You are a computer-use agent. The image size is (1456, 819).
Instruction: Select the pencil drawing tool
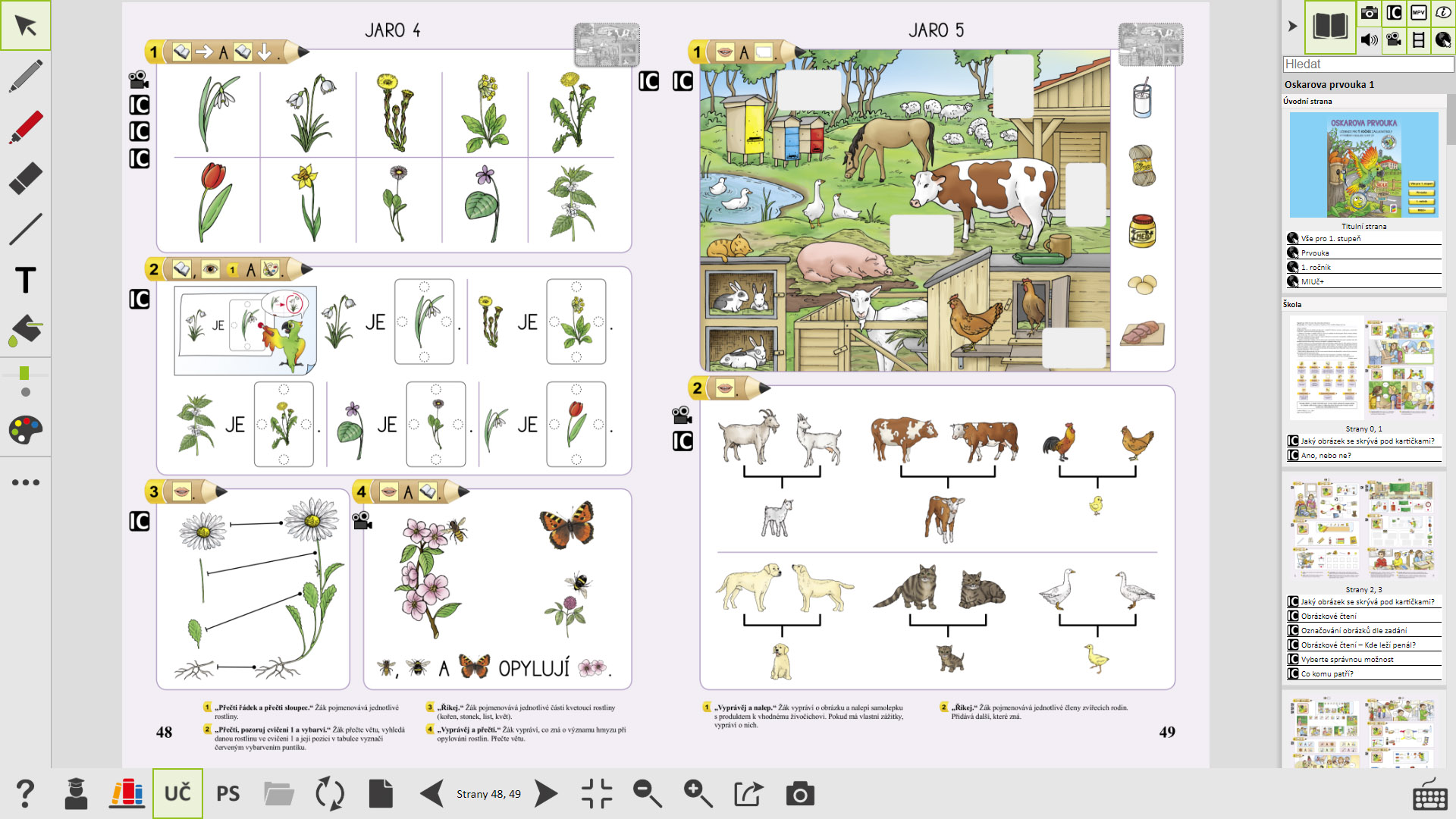point(26,77)
